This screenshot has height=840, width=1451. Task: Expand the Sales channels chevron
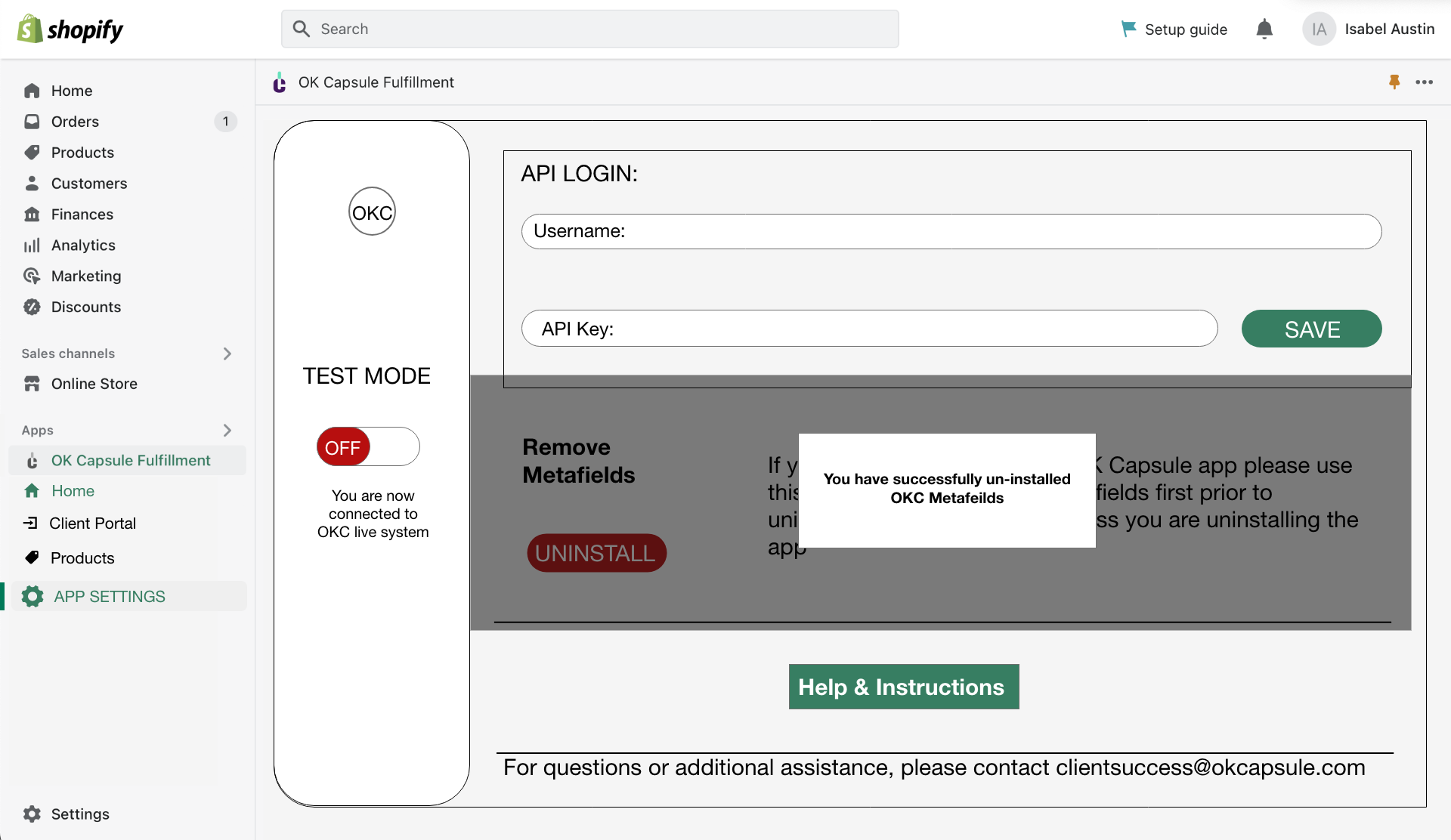click(x=227, y=354)
